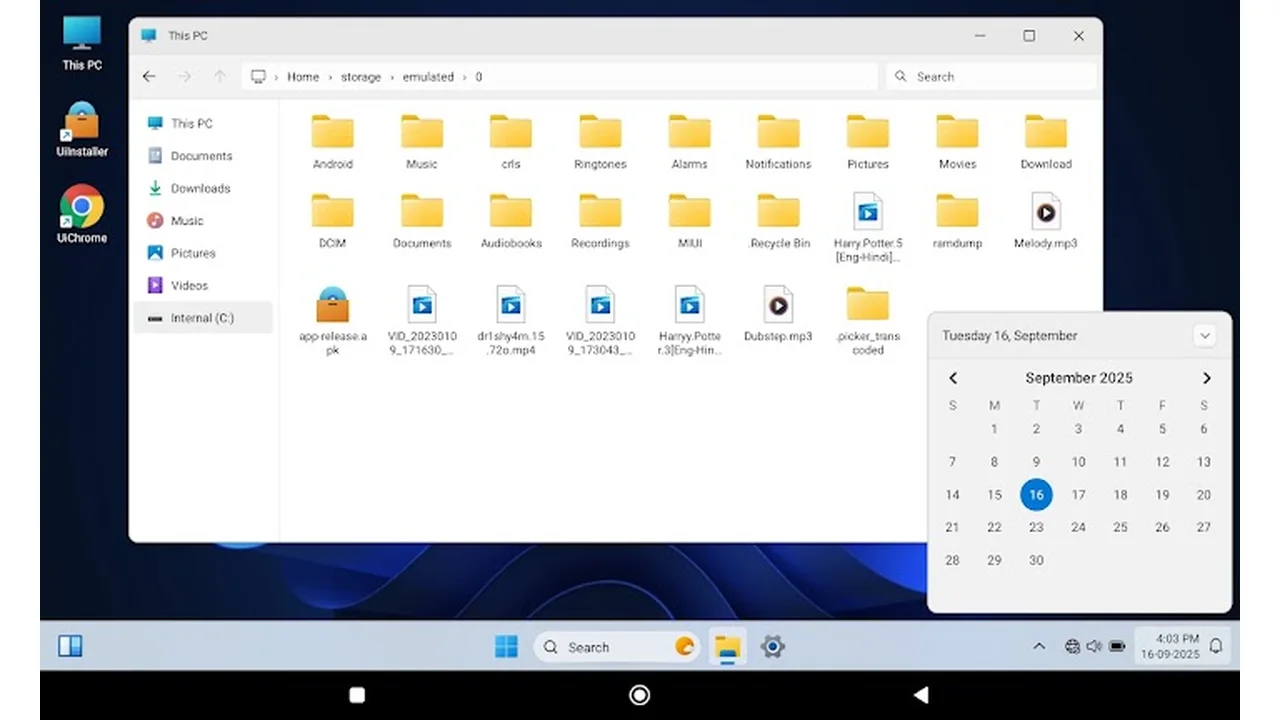Open the Notifications folder

click(778, 142)
